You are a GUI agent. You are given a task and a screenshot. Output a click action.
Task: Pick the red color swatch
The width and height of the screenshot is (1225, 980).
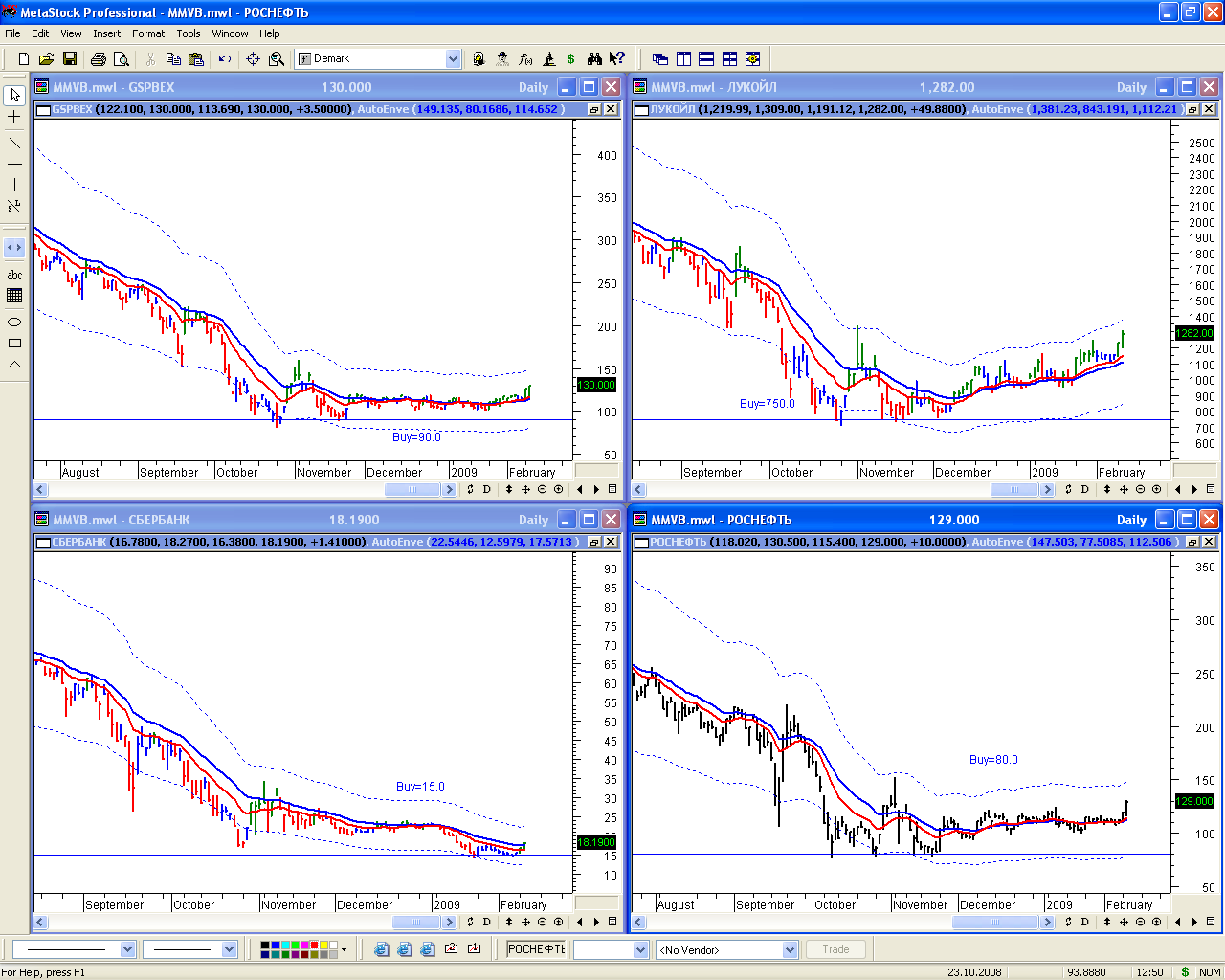pos(314,945)
